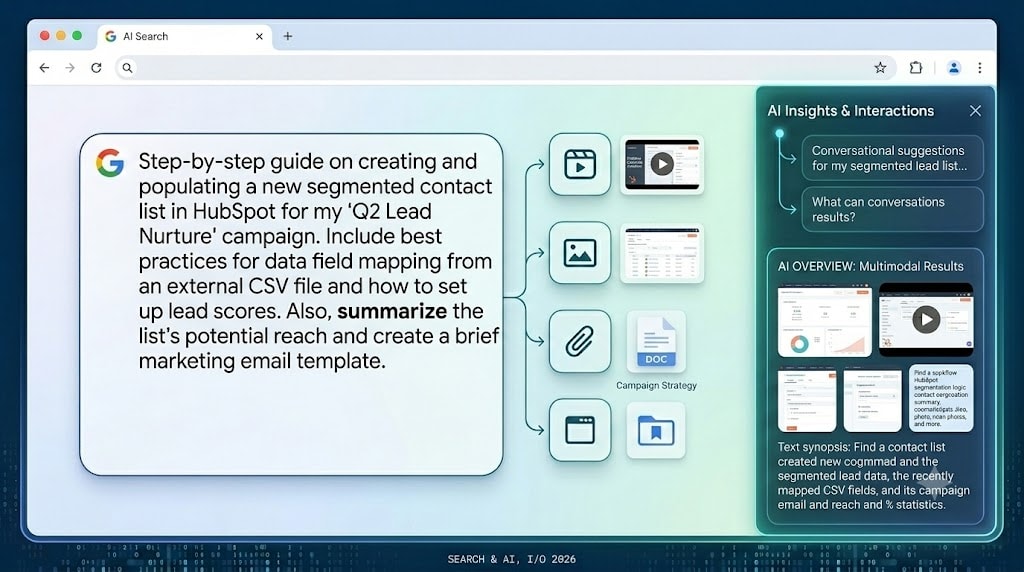The width and height of the screenshot is (1024, 572).
Task: Focus the empty address bar field
Action: 504,68
